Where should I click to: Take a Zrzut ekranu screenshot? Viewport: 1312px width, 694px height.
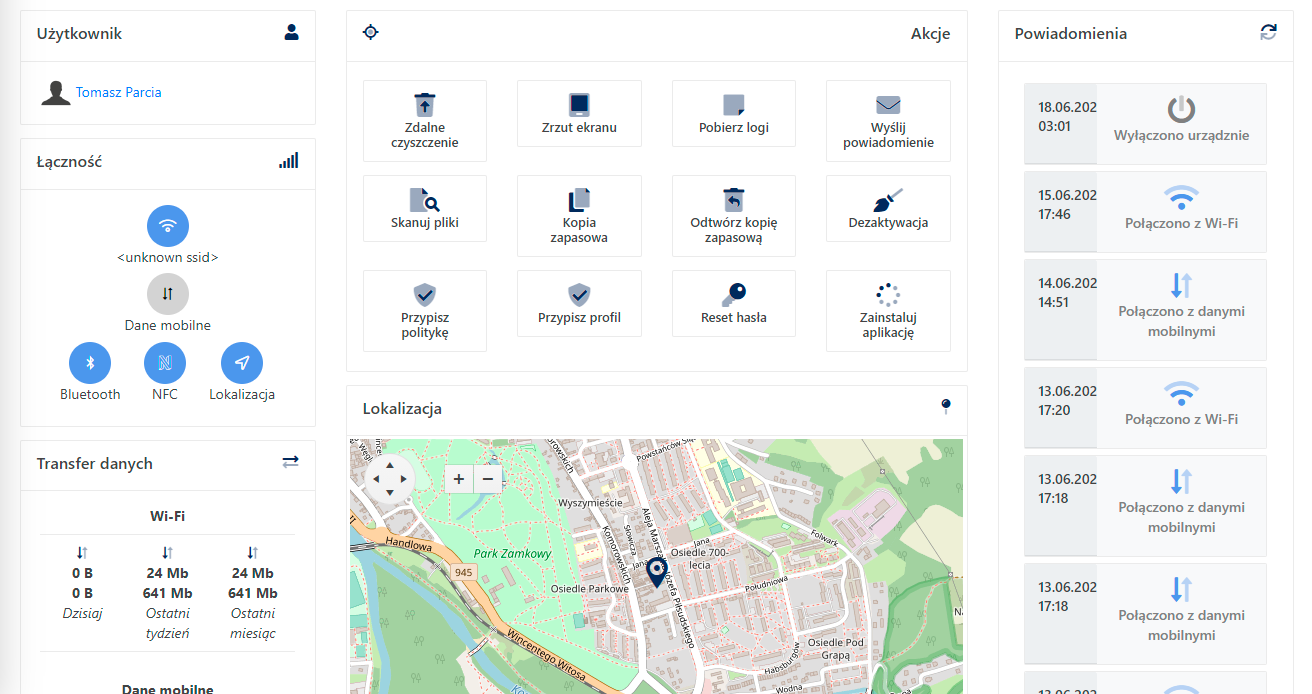[579, 113]
